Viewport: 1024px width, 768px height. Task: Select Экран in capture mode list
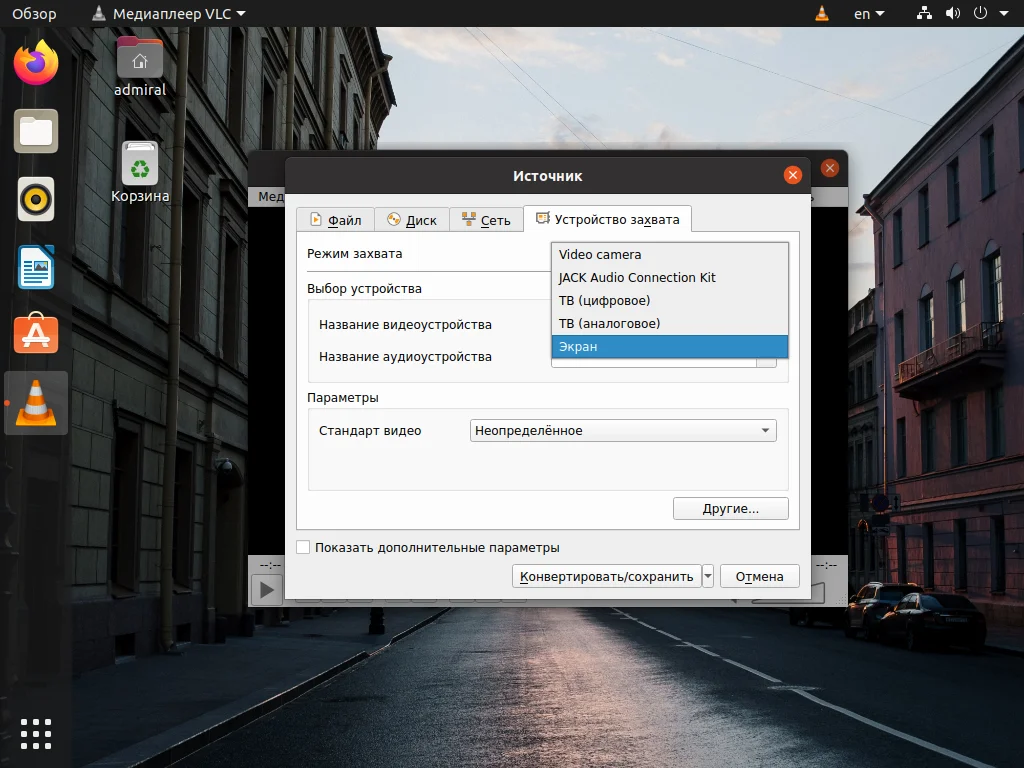[669, 346]
